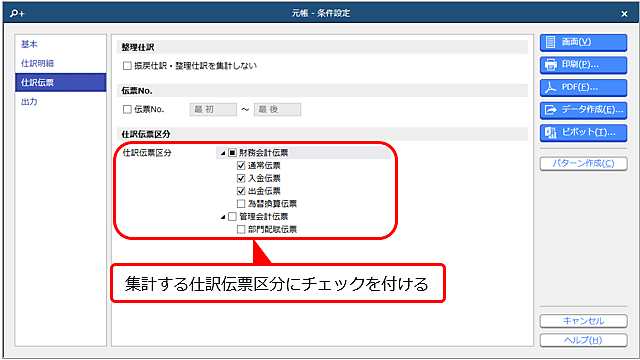Enable 振戻仕訳・整理仕訳を集計しない checkbox
Screen dimensions: 640x360
pos(127,66)
